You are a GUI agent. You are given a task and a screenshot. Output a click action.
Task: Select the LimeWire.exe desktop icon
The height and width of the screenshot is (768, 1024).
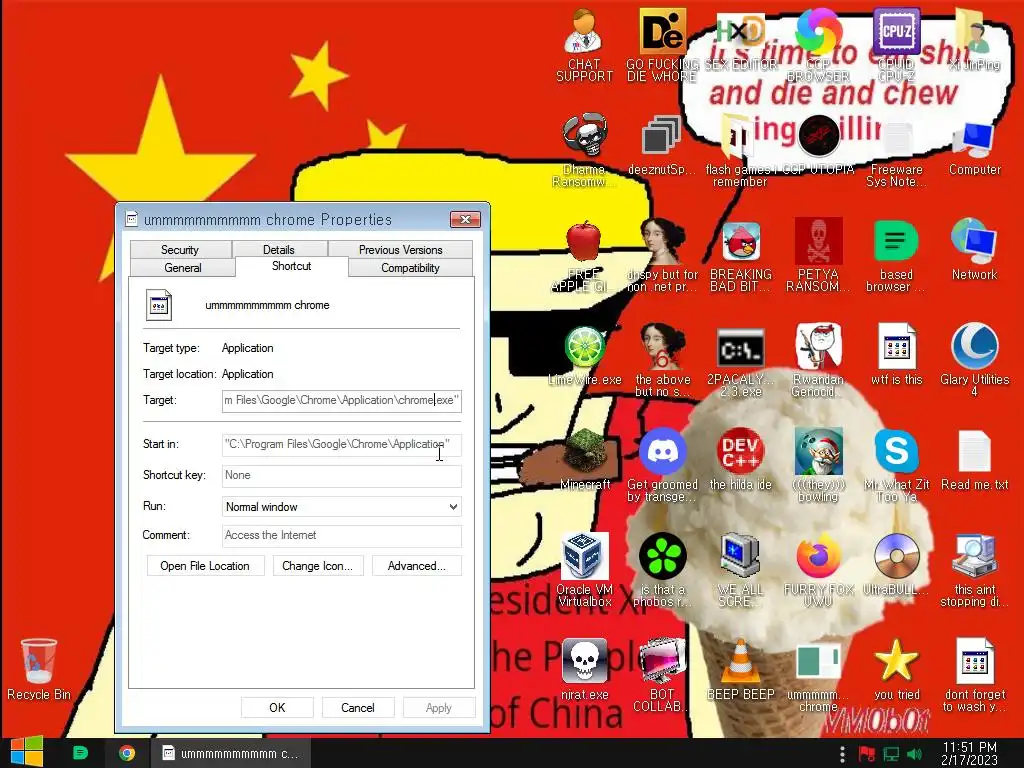click(x=584, y=356)
